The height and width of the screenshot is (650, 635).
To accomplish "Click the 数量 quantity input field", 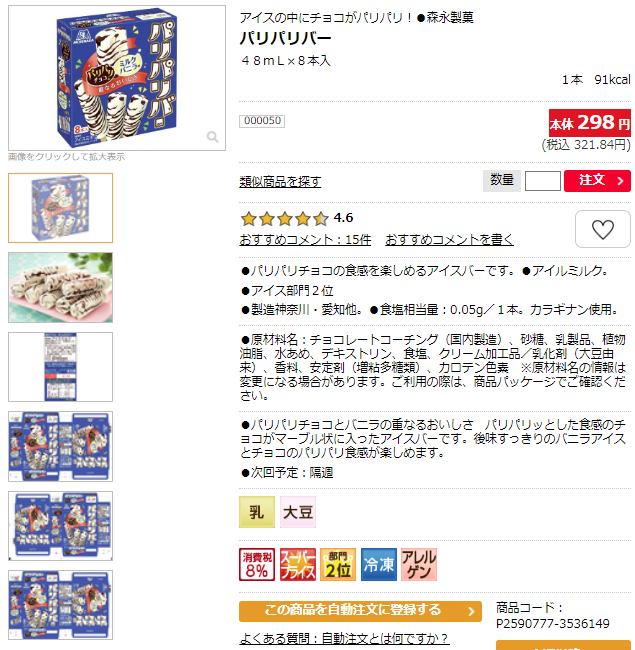I will (x=543, y=181).
